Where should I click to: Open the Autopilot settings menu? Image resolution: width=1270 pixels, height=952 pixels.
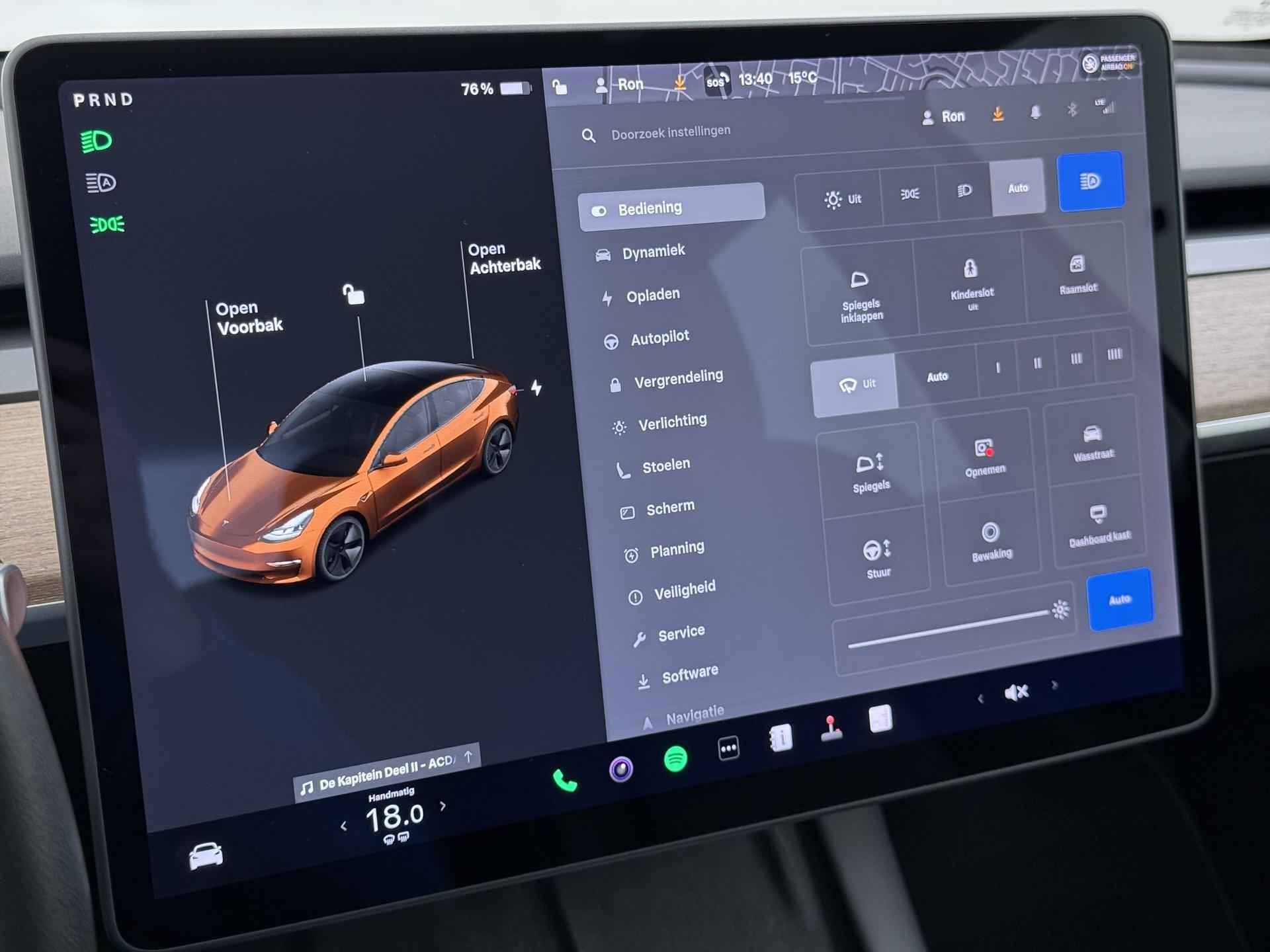[659, 338]
